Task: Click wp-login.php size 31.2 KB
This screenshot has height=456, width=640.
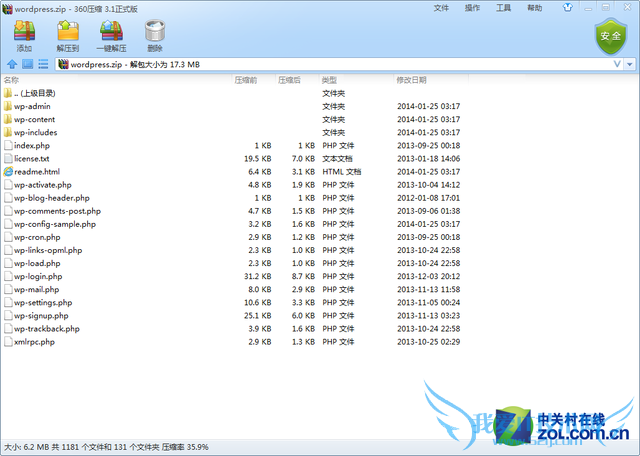Action: [258, 276]
